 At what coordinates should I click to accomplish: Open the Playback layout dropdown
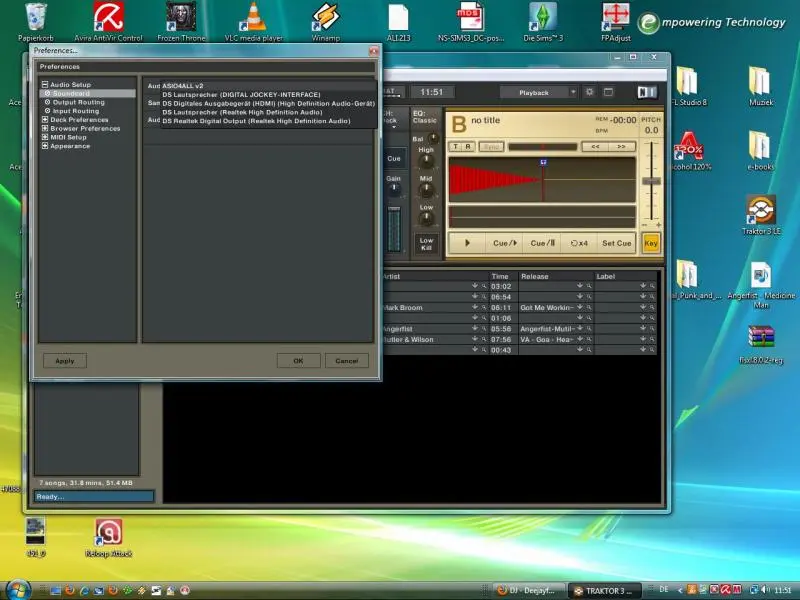[539, 92]
